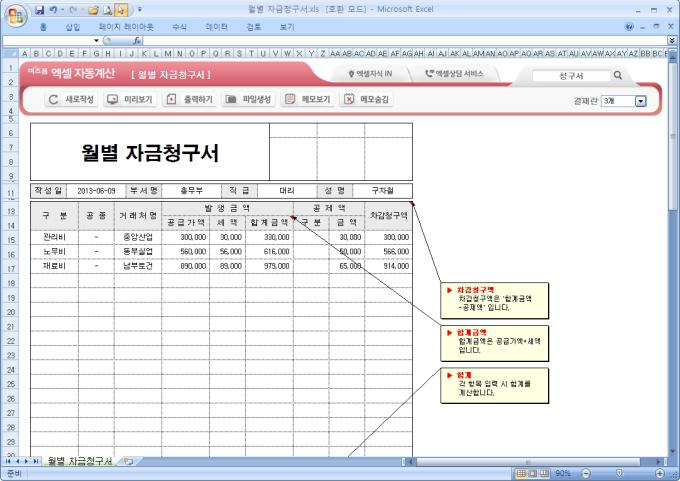Click the zoom slider handle
Image resolution: width=680 pixels, height=481 pixels.
point(619,473)
